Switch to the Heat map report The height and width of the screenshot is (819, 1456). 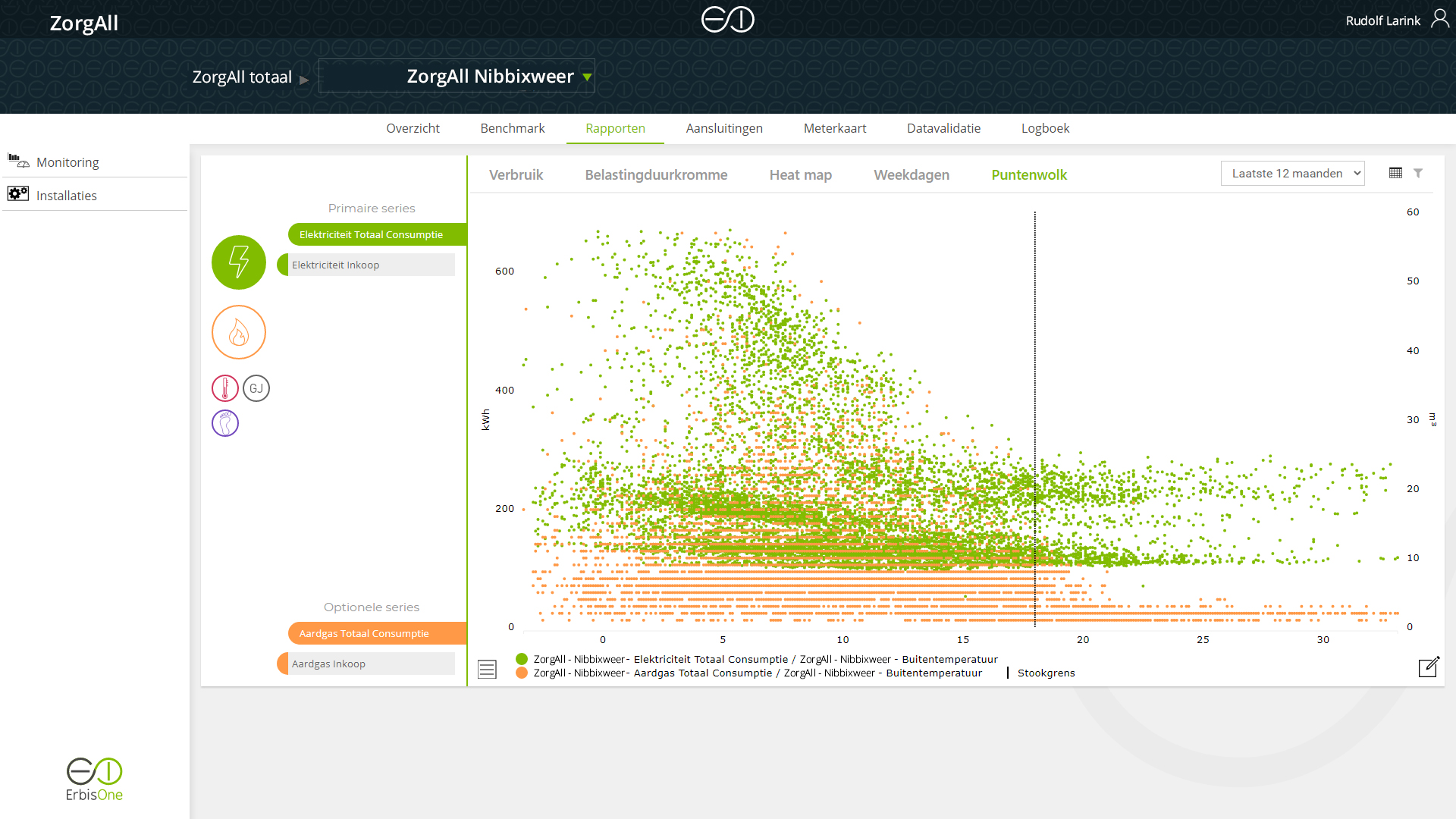(801, 174)
